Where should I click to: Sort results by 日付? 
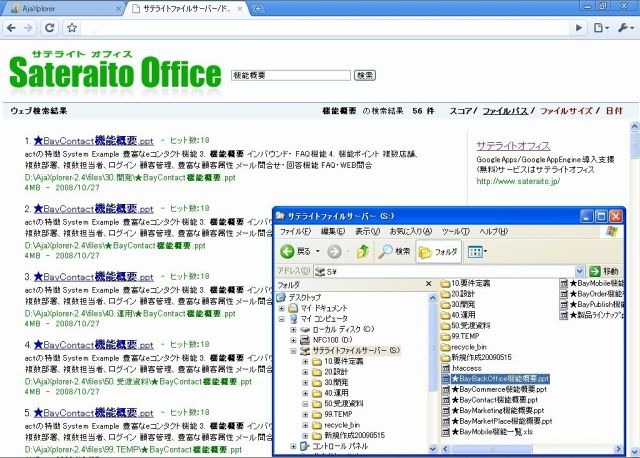pyautogui.click(x=614, y=111)
